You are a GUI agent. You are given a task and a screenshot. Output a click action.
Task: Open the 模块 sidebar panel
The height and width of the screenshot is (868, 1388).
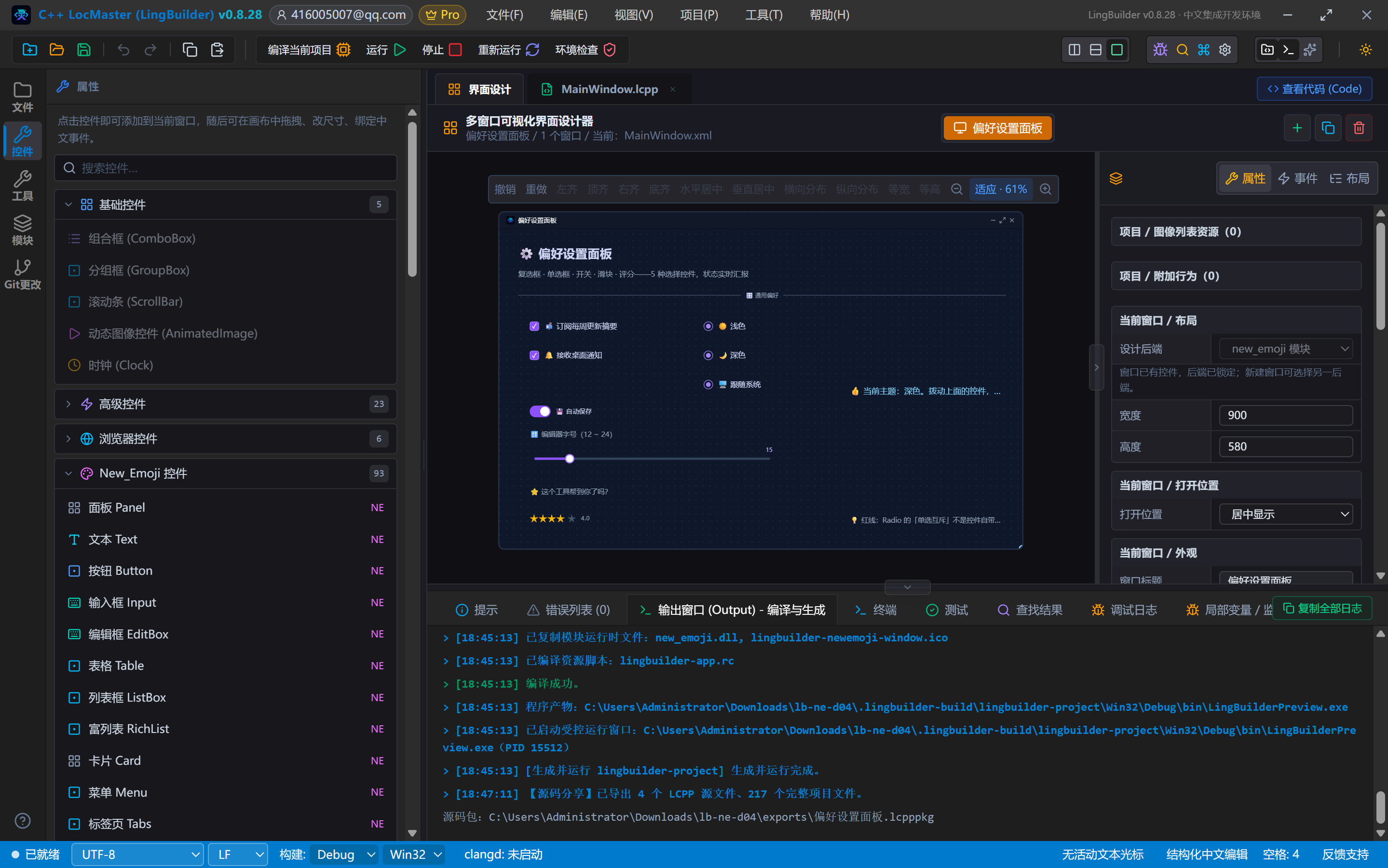[x=22, y=230]
